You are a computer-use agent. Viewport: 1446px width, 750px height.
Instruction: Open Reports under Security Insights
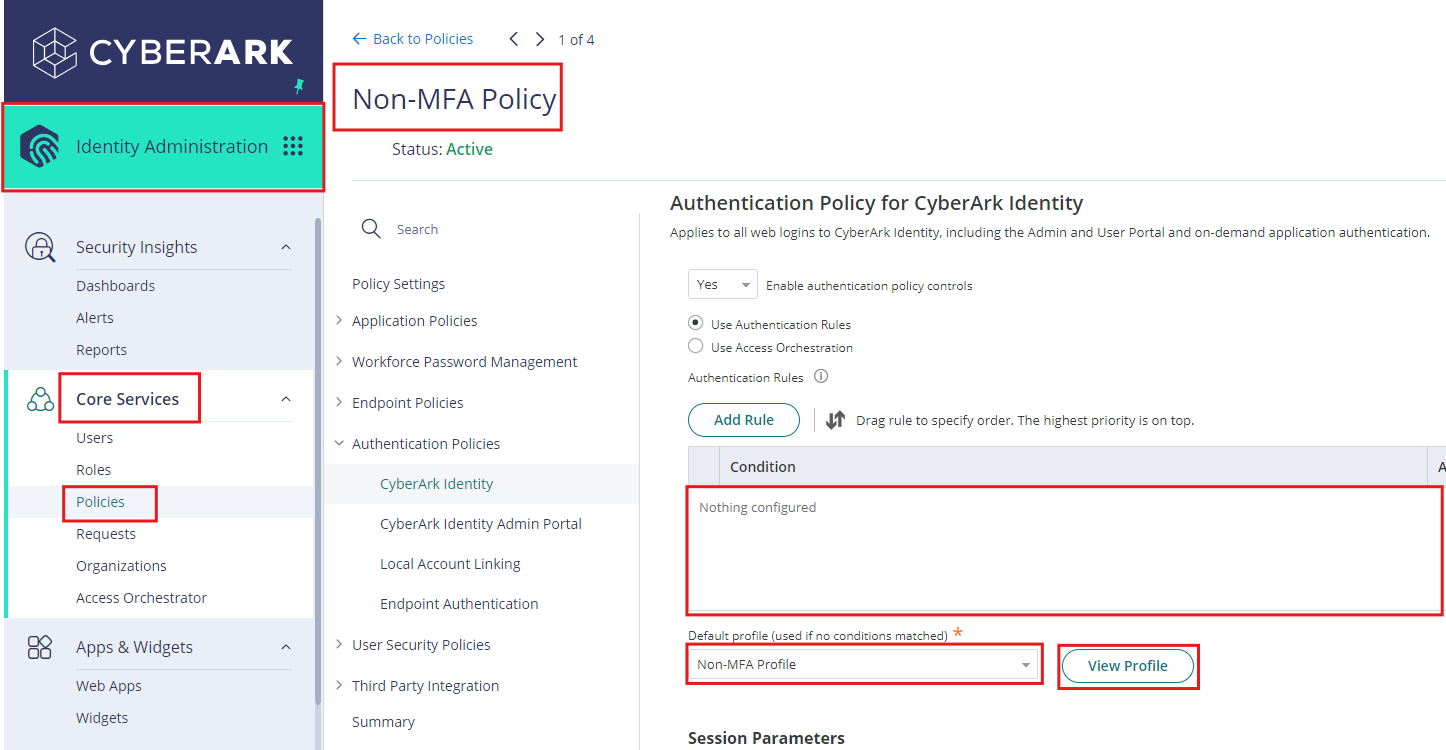click(x=101, y=349)
